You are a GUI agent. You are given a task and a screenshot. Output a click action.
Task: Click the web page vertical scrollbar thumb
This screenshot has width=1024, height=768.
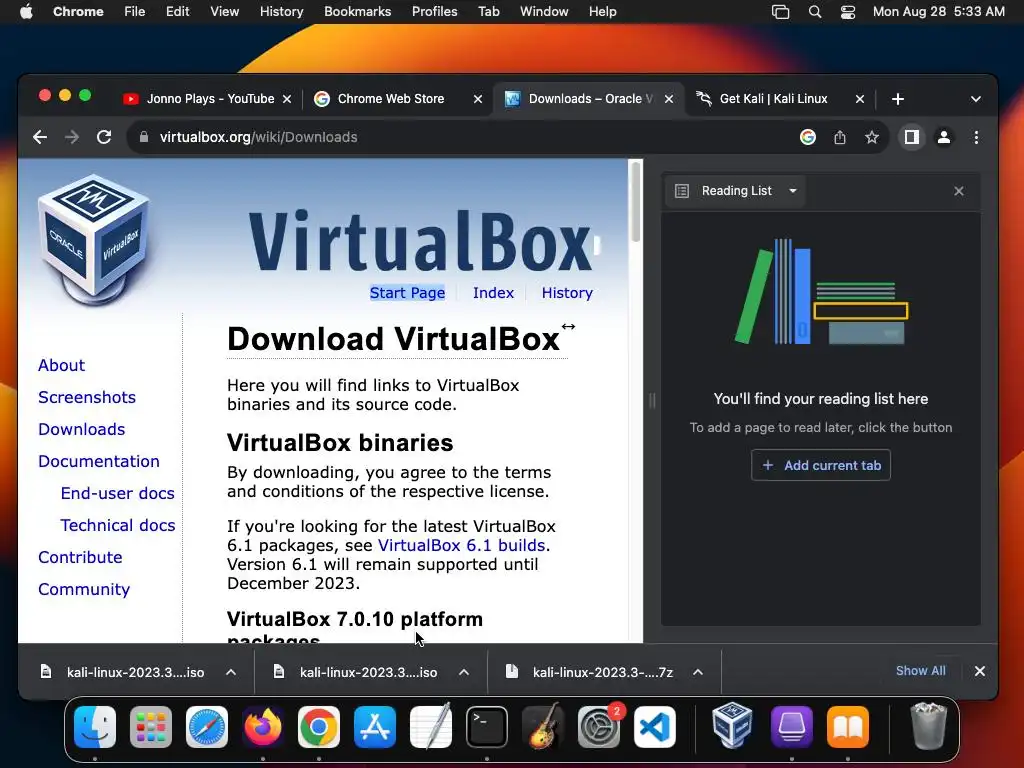pyautogui.click(x=635, y=201)
